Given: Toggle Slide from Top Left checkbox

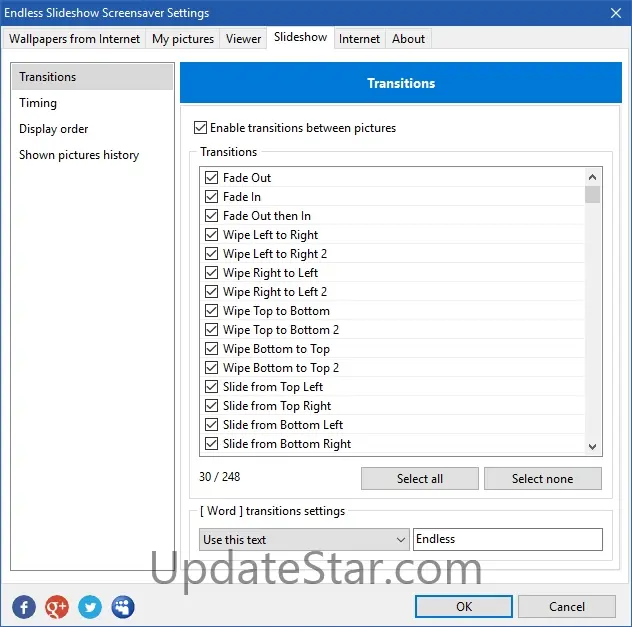Looking at the screenshot, I should coord(212,386).
